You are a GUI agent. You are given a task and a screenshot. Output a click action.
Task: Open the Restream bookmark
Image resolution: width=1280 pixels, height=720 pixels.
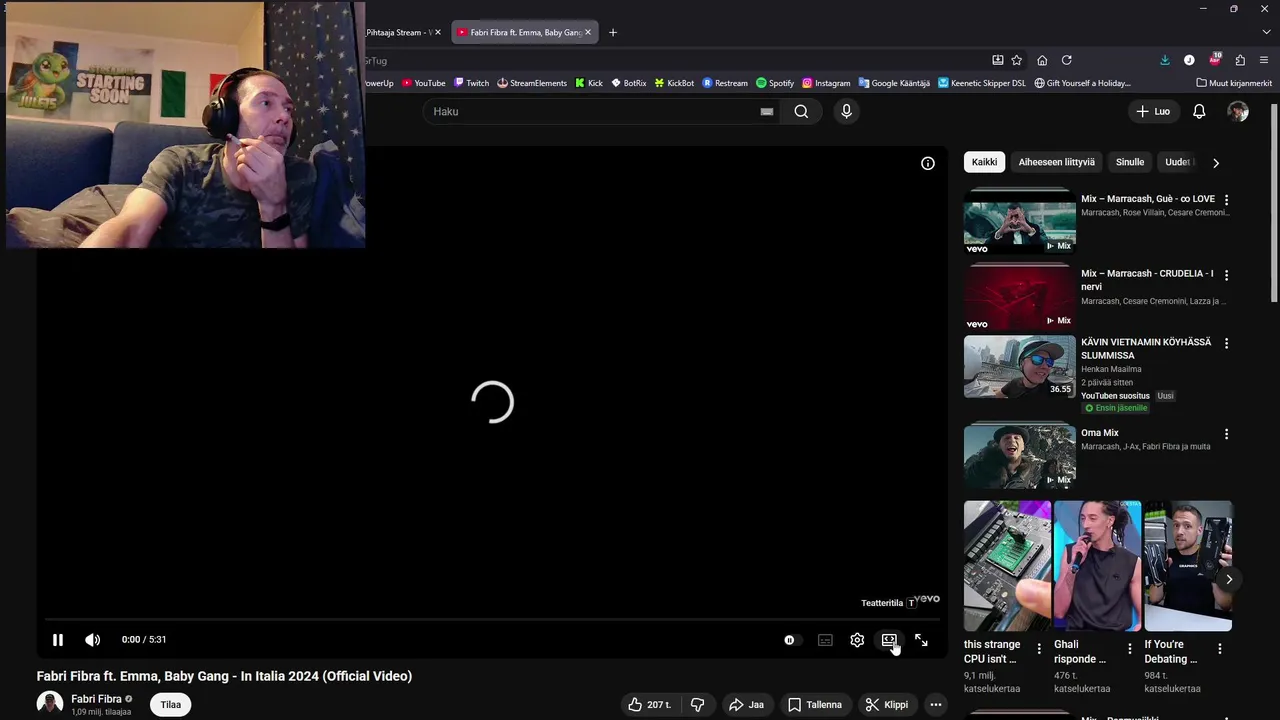(725, 83)
